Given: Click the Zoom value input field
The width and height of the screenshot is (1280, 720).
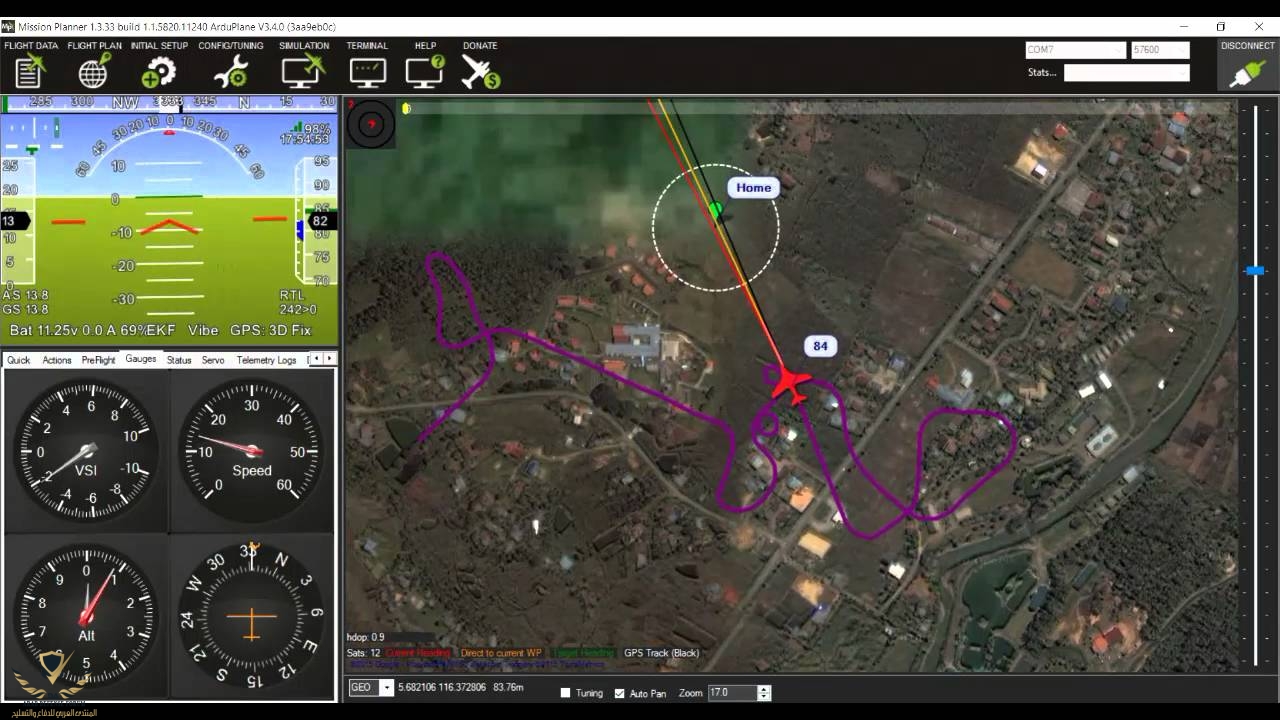Looking at the screenshot, I should click(732, 693).
